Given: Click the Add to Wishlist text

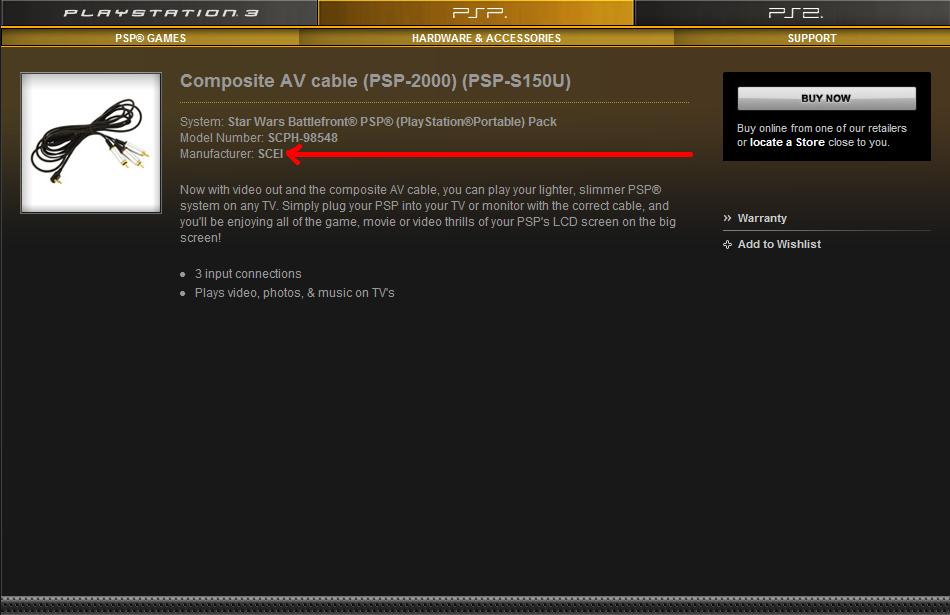Looking at the screenshot, I should 779,244.
